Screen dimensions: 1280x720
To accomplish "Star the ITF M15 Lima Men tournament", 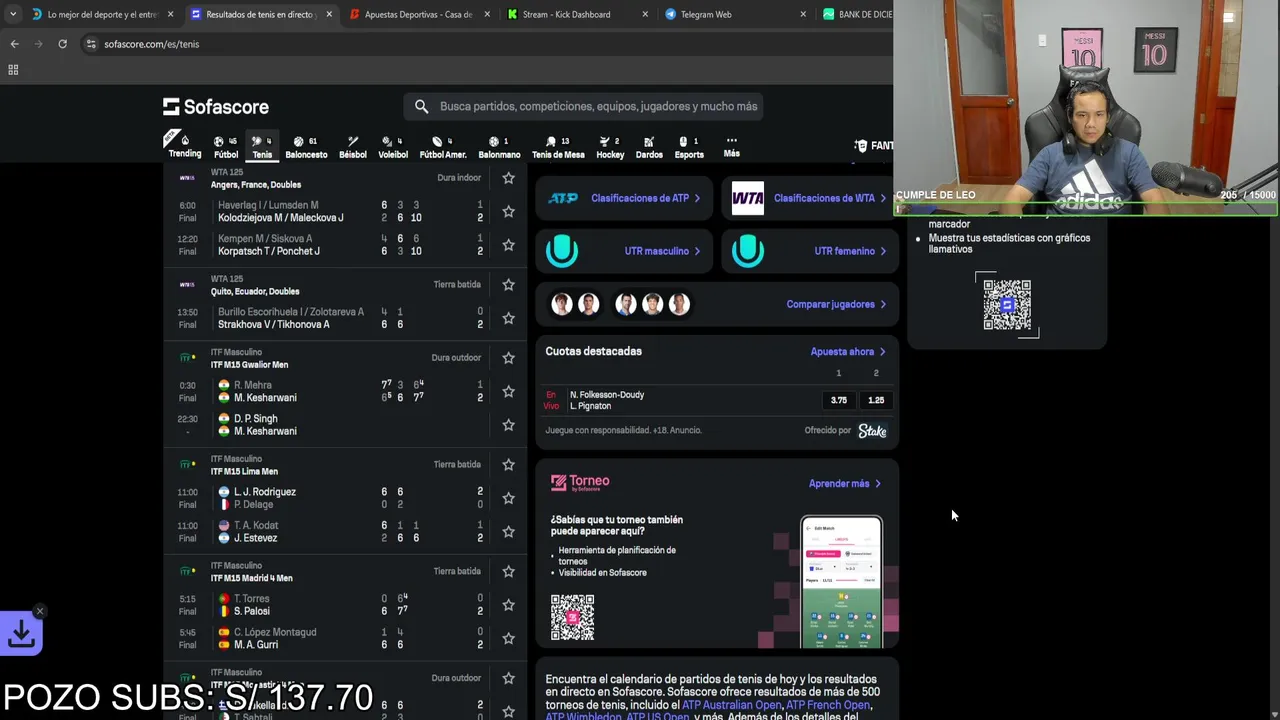I will (508, 465).
